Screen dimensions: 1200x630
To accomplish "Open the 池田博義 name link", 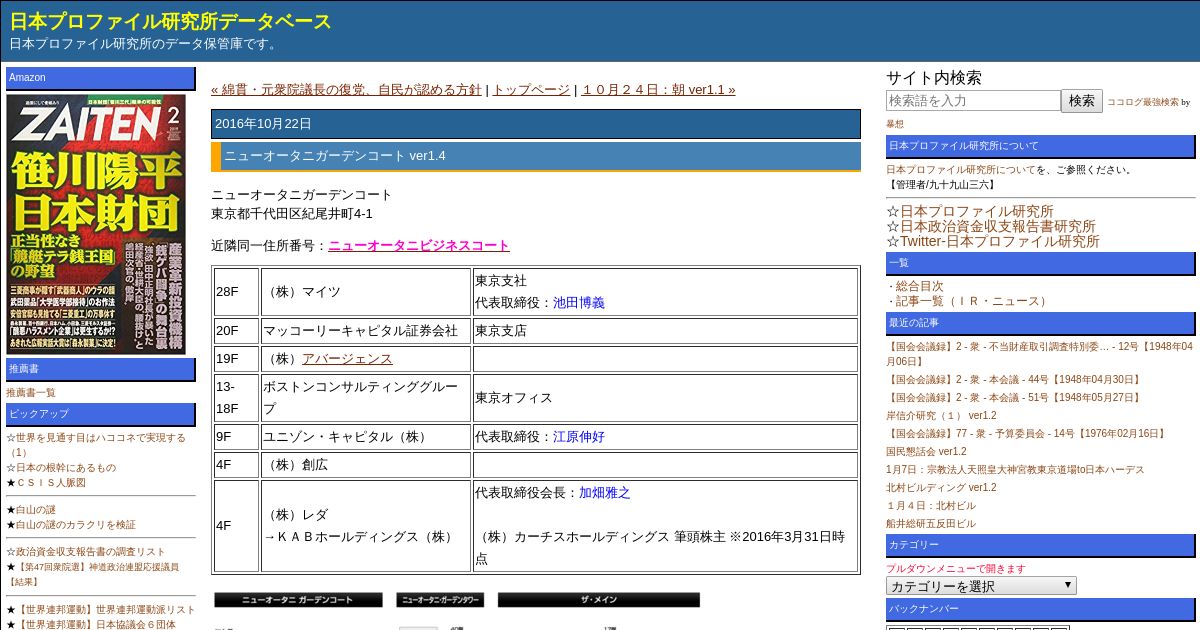I will coord(579,302).
